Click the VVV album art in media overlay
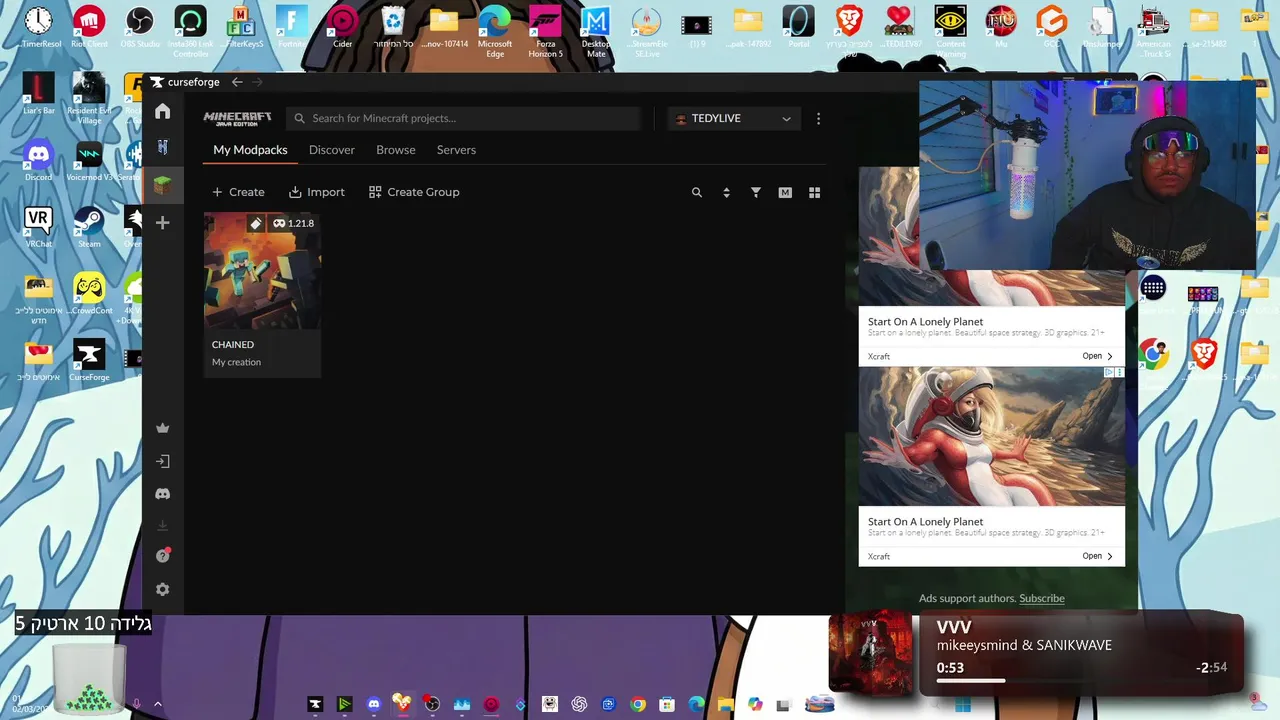This screenshot has height=720, width=1280. (871, 654)
